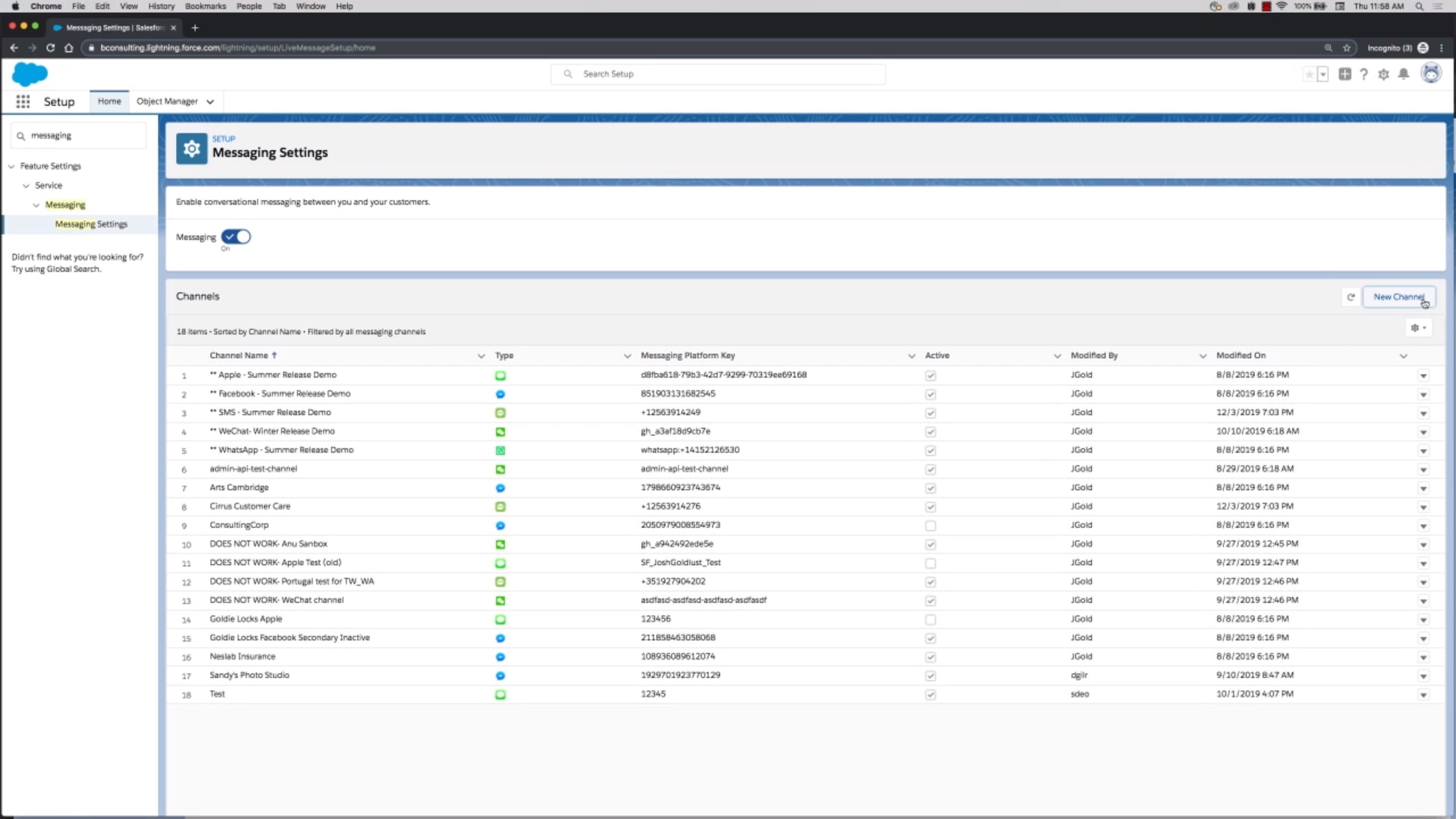Image resolution: width=1456 pixels, height=819 pixels.
Task: Click WhatsApp type icon in row 5
Action: (x=500, y=450)
